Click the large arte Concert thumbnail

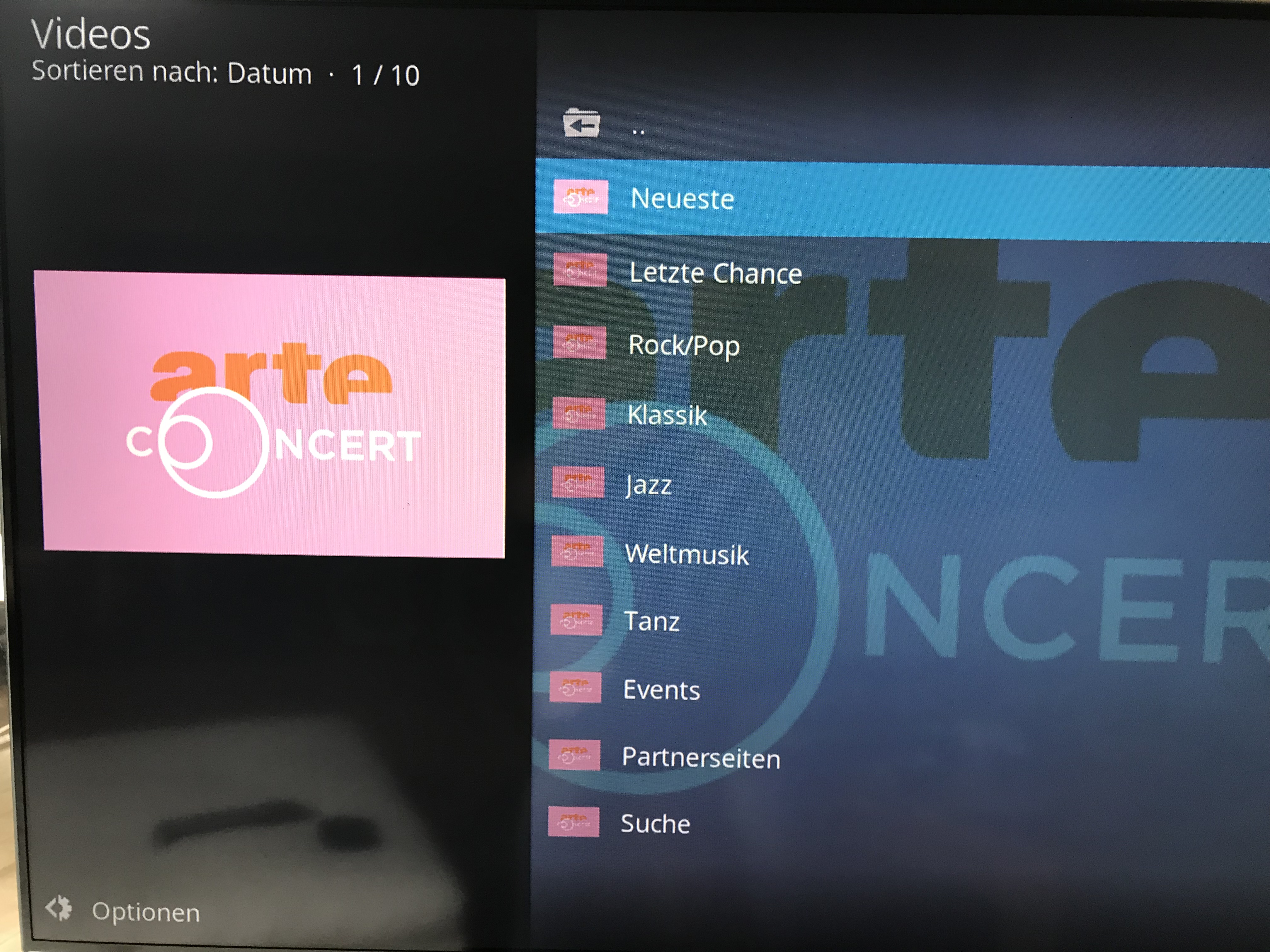click(271, 414)
